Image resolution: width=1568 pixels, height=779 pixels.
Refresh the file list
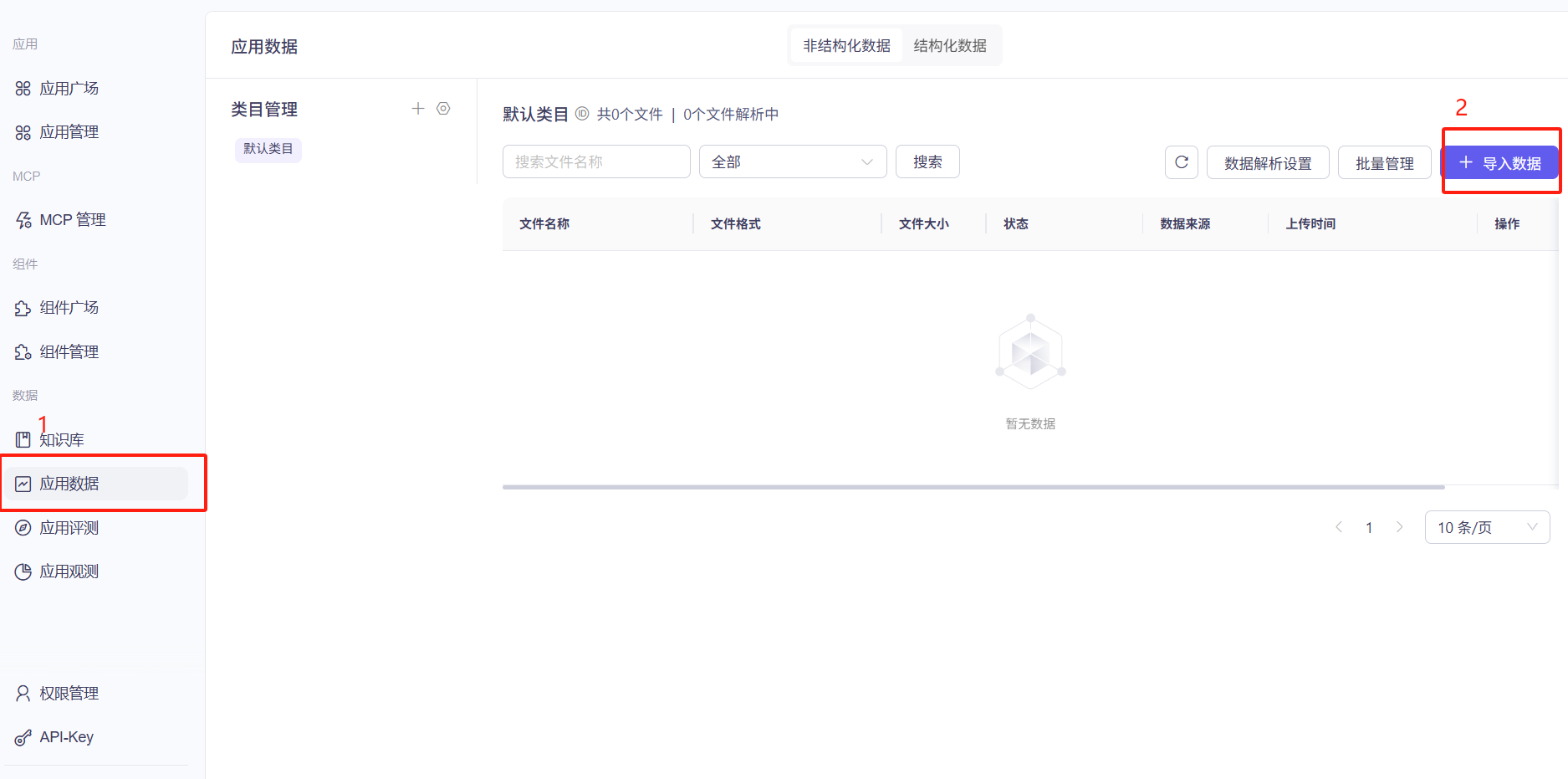point(1181,162)
